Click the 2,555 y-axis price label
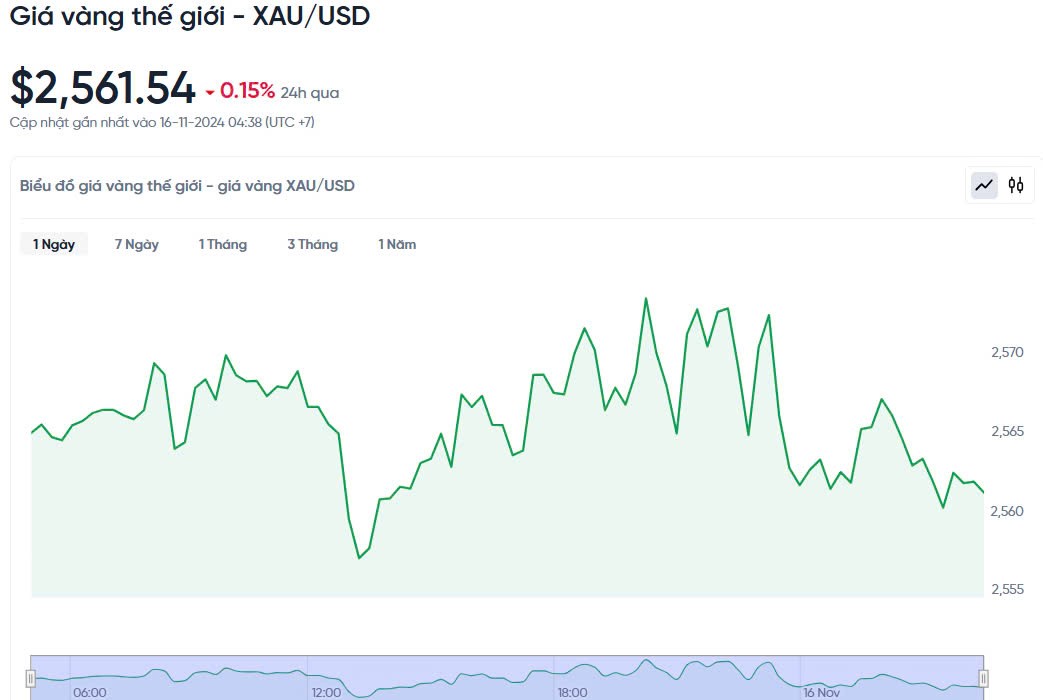 (1007, 589)
